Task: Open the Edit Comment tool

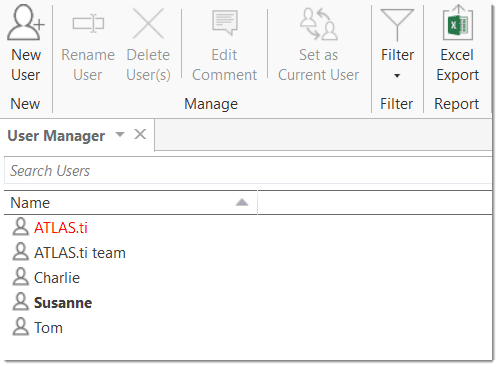Action: pos(224,45)
